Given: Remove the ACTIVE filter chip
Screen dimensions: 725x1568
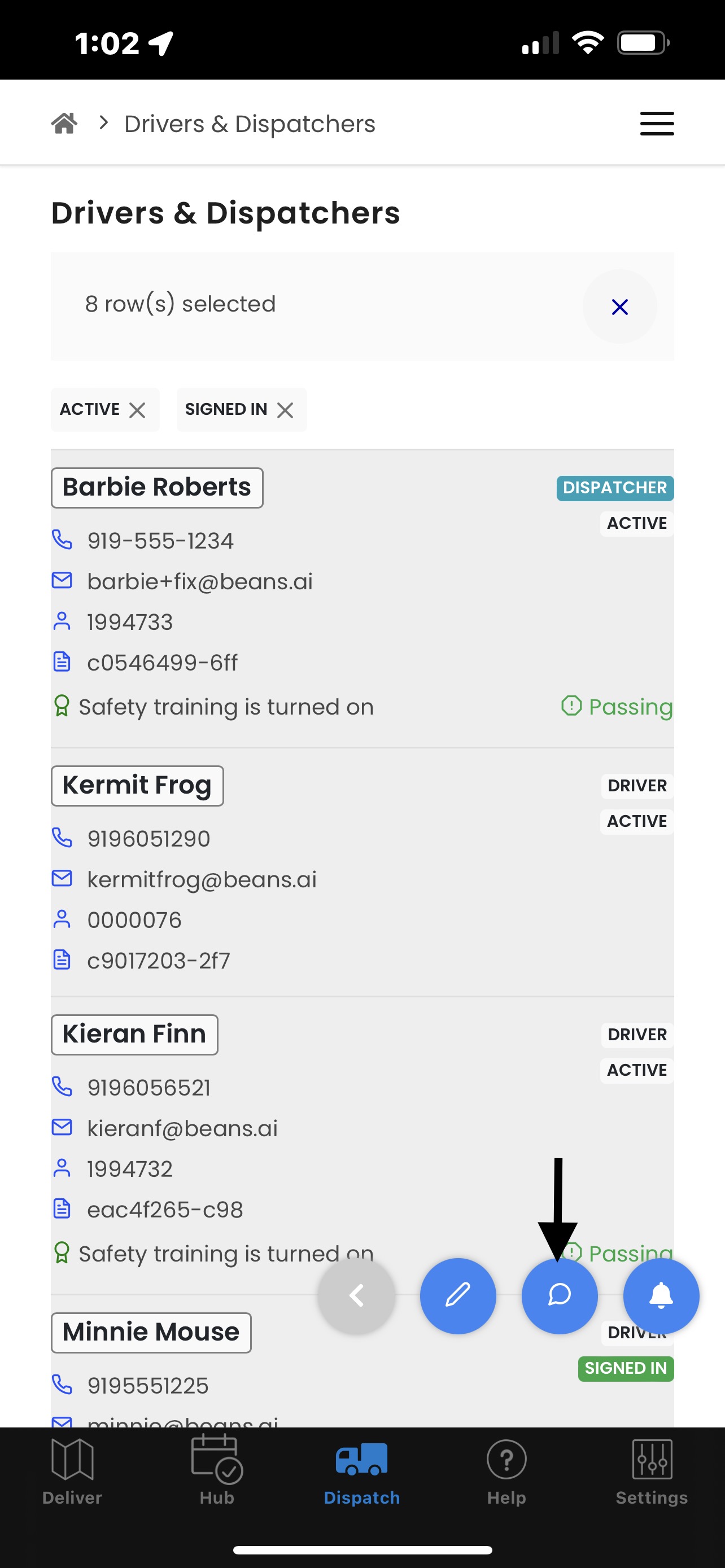Looking at the screenshot, I should coord(138,410).
